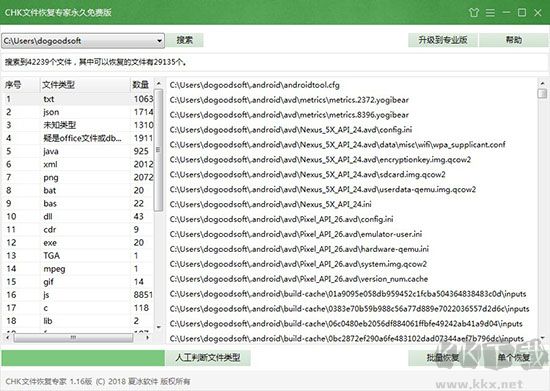Screen dimensions: 550x391
Task: Click the 升级到专业版 upgrade button
Action: click(x=443, y=40)
